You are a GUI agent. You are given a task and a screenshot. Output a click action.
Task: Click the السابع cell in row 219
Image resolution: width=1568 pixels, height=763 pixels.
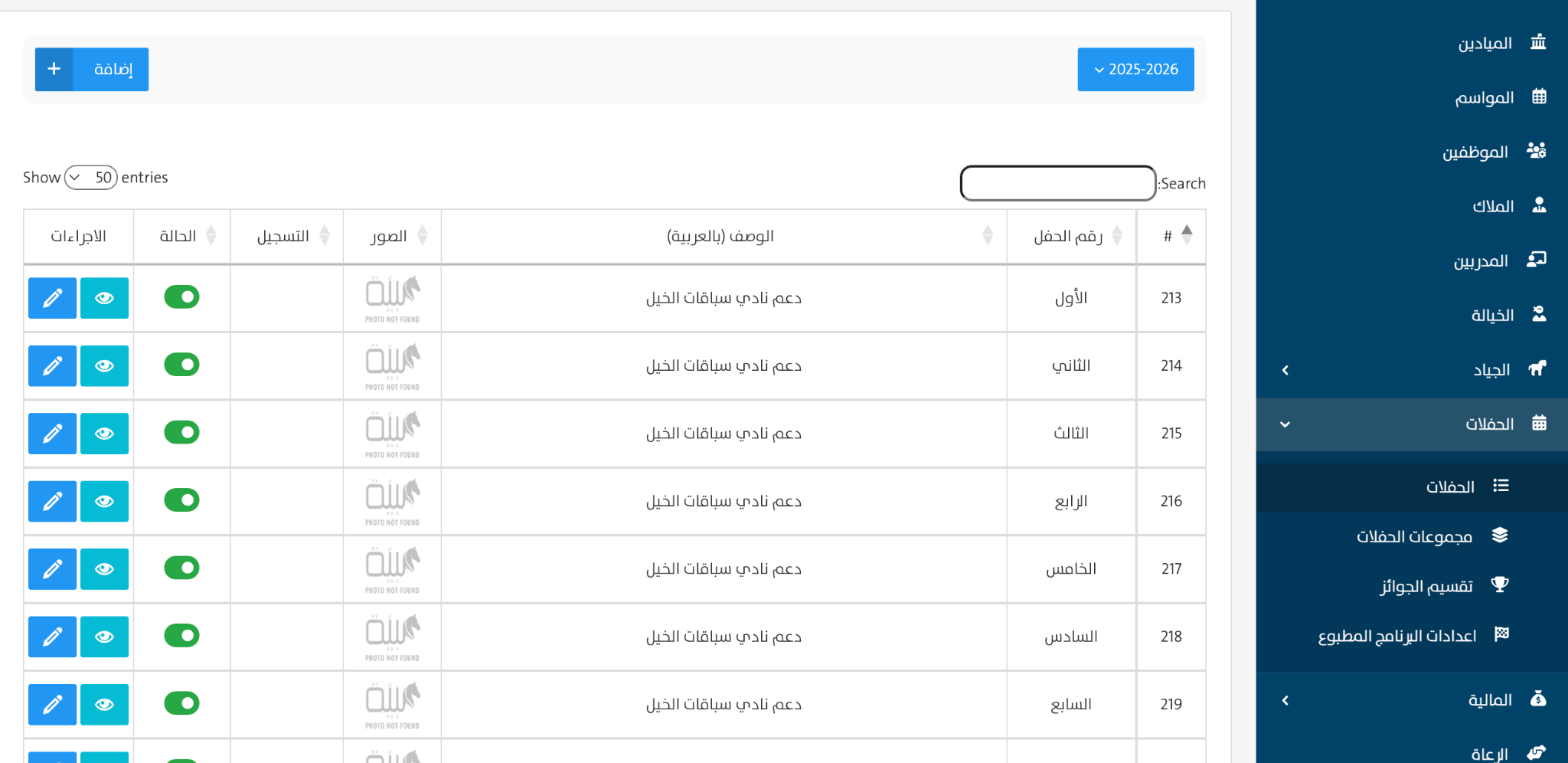[x=1071, y=705]
